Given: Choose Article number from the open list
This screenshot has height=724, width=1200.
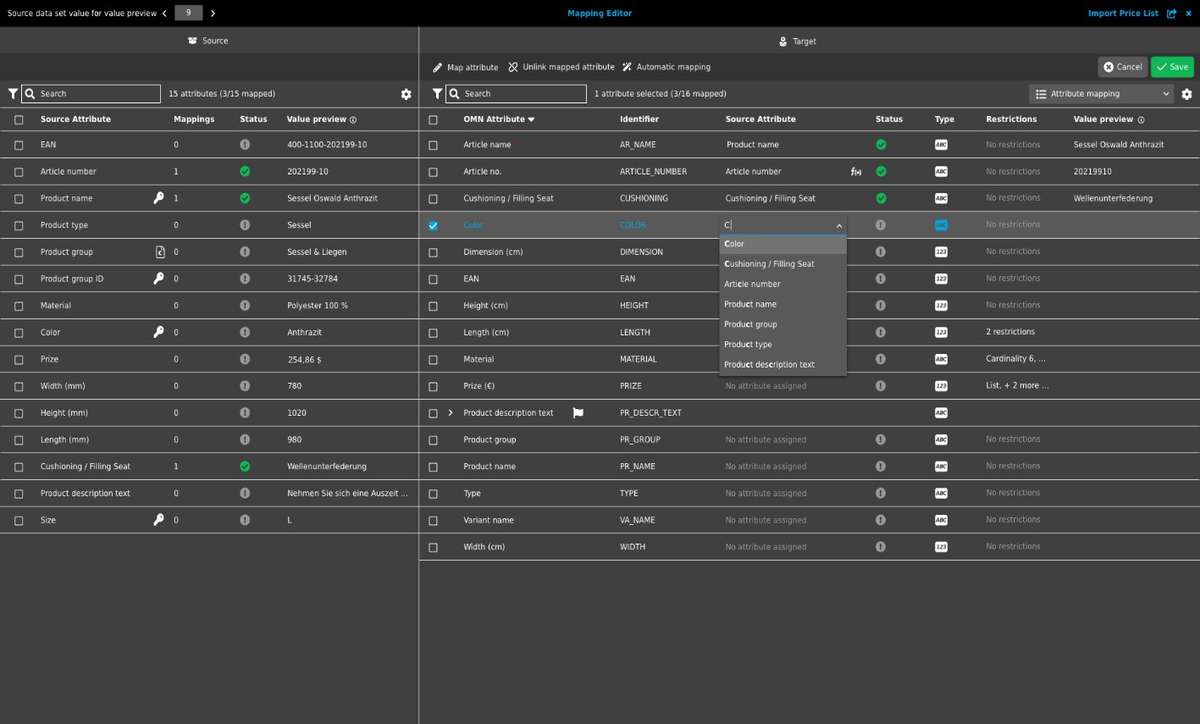Looking at the screenshot, I should pyautogui.click(x=750, y=284).
